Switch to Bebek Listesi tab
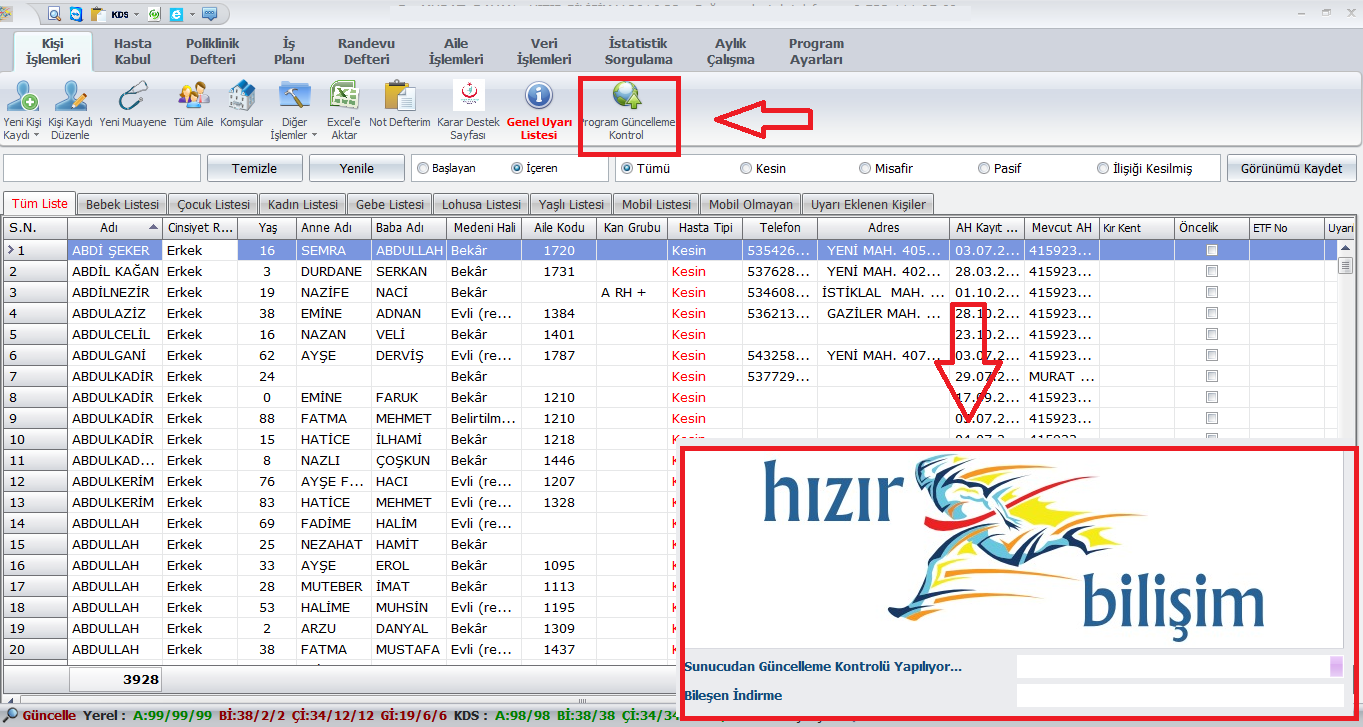The image size is (1363, 727). [x=122, y=204]
